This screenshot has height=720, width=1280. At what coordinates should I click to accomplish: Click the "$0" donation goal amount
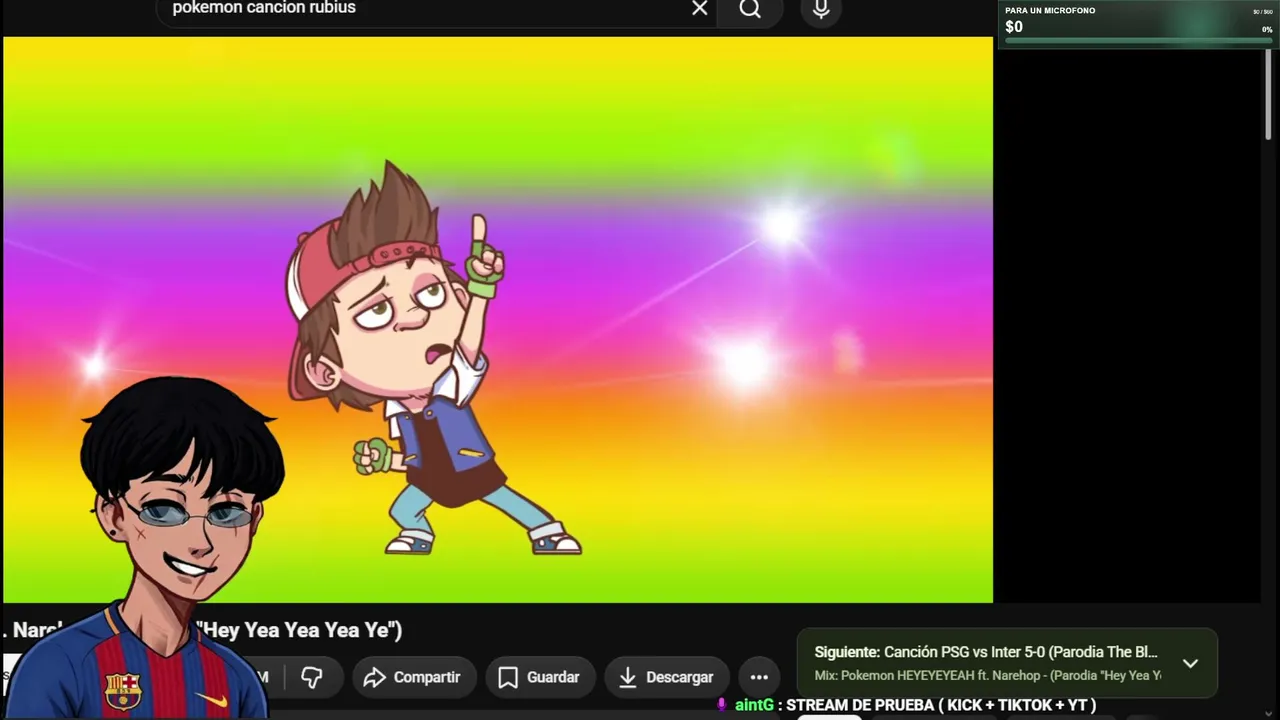point(1014,27)
